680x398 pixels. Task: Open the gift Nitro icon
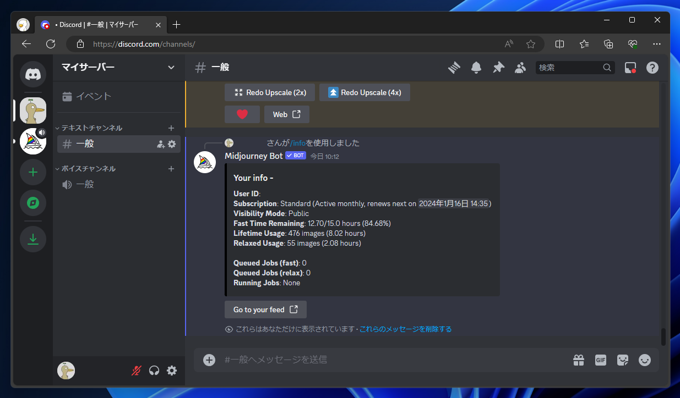(579, 360)
